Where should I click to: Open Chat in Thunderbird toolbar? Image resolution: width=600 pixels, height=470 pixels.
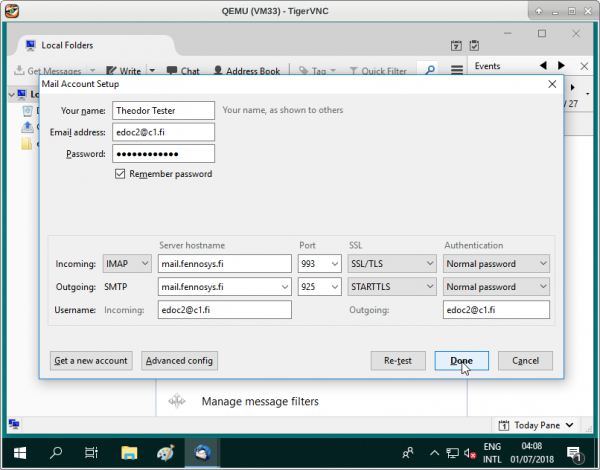[183, 71]
